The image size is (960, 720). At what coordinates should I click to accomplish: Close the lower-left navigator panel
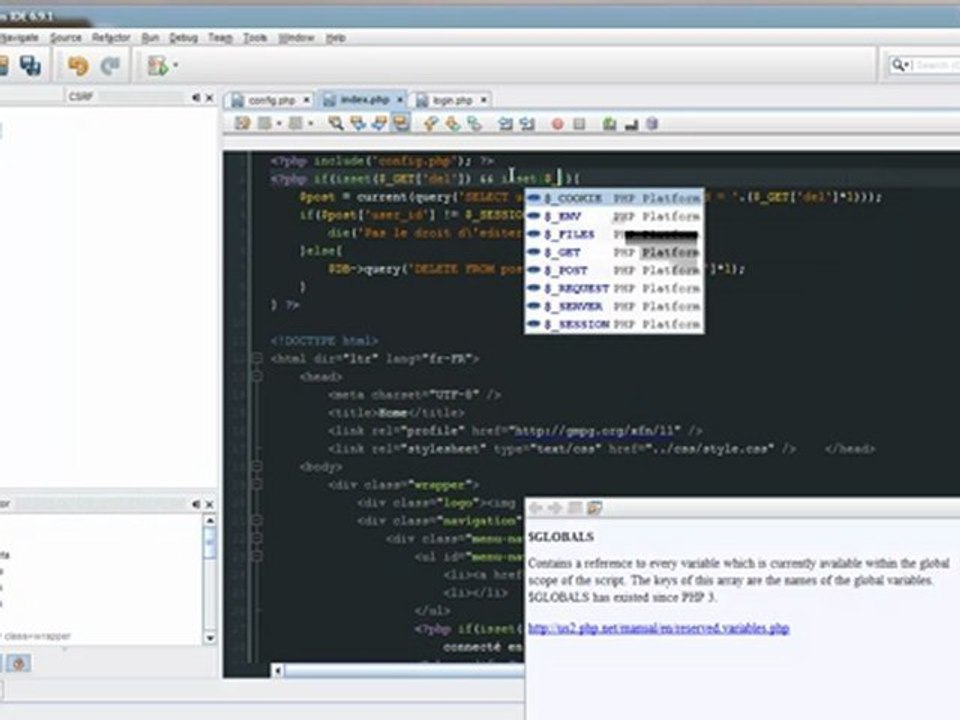pyautogui.click(x=209, y=504)
